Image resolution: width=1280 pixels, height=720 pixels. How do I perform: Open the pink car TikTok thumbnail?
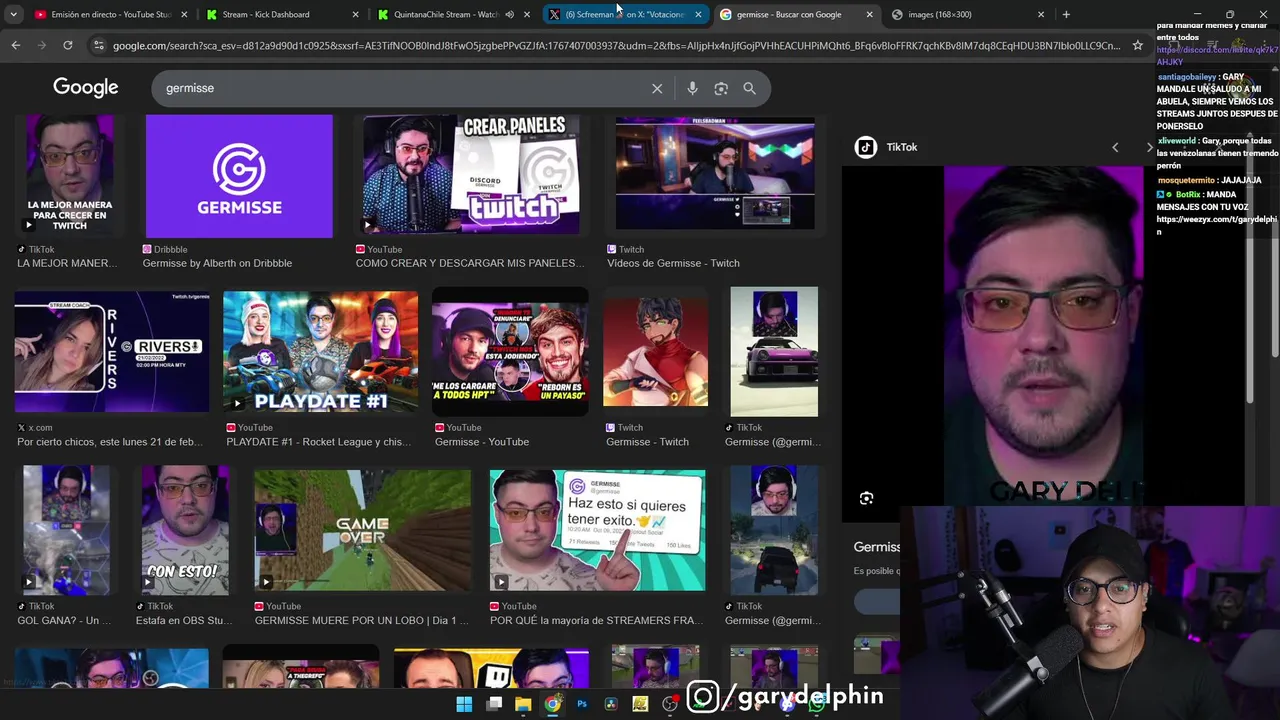point(774,352)
